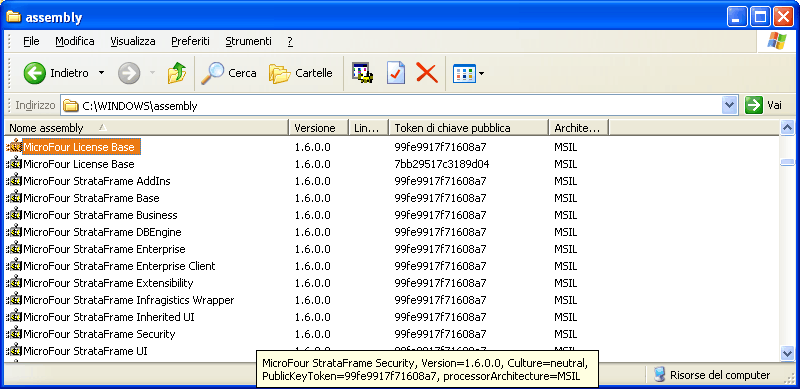Click assembly folder icon in title bar
The height and width of the screenshot is (389, 800).
click(x=13, y=17)
